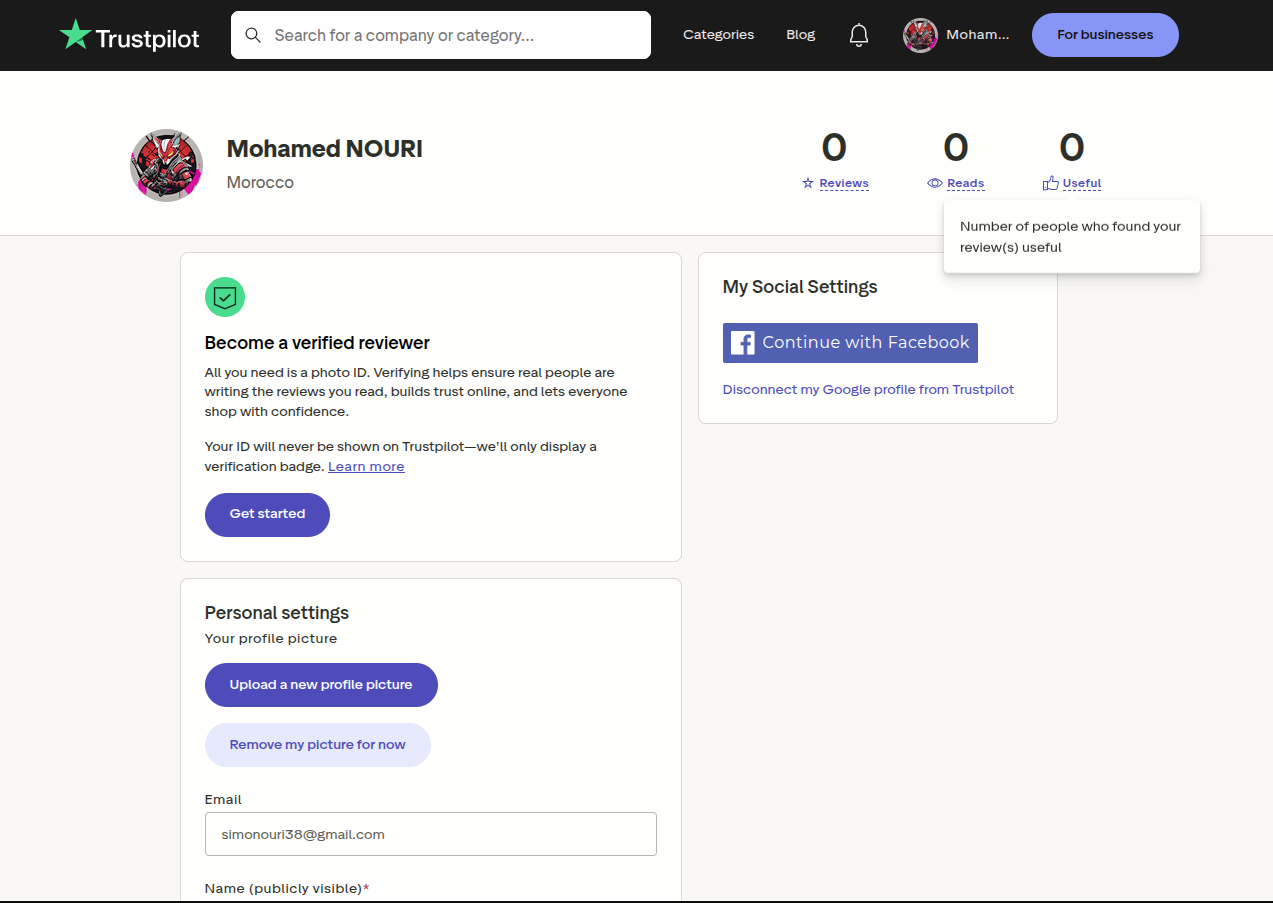1273x903 pixels.
Task: Go to the Blog page
Action: point(800,35)
